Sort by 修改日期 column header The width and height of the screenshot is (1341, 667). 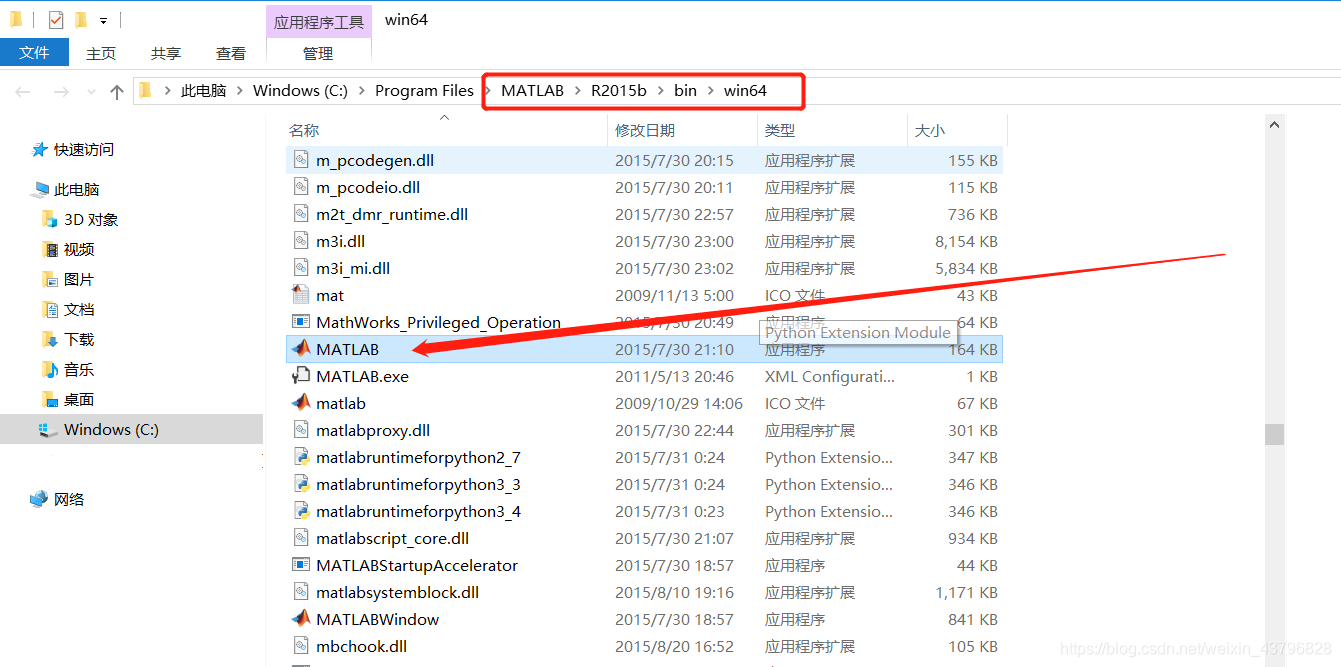click(x=683, y=130)
